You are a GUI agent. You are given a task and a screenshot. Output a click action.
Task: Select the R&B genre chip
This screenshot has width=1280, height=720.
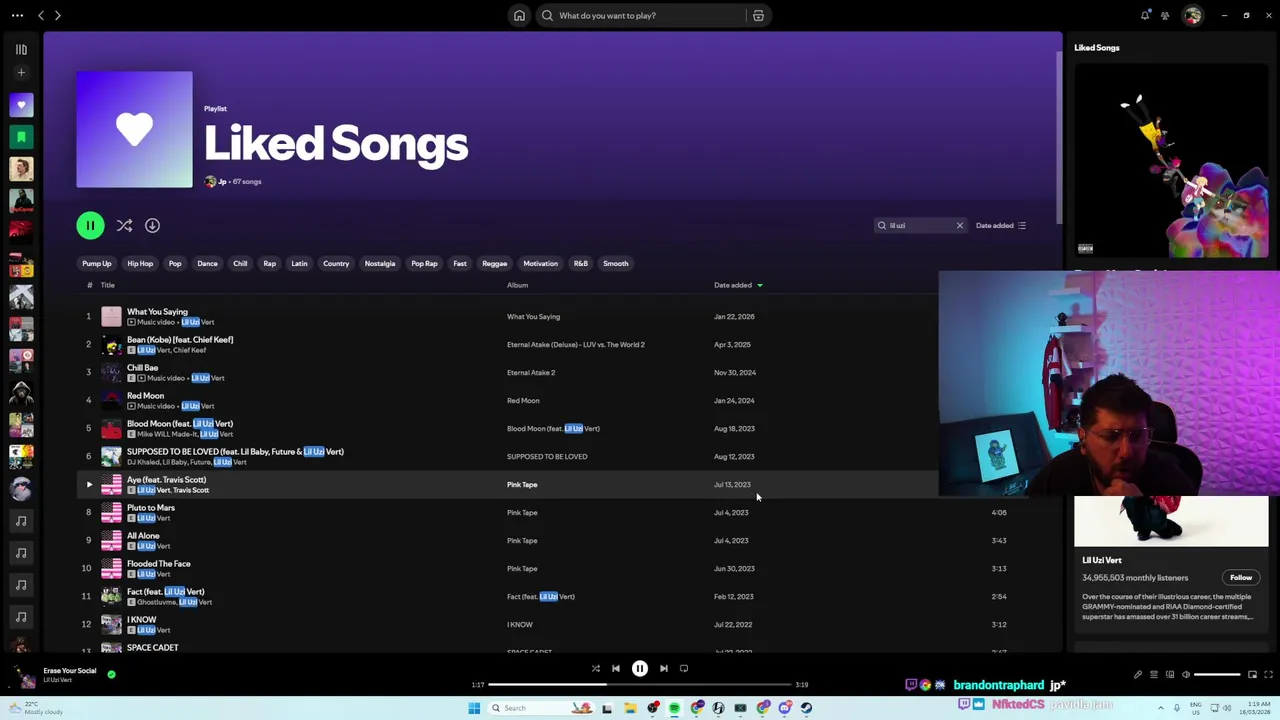581,263
